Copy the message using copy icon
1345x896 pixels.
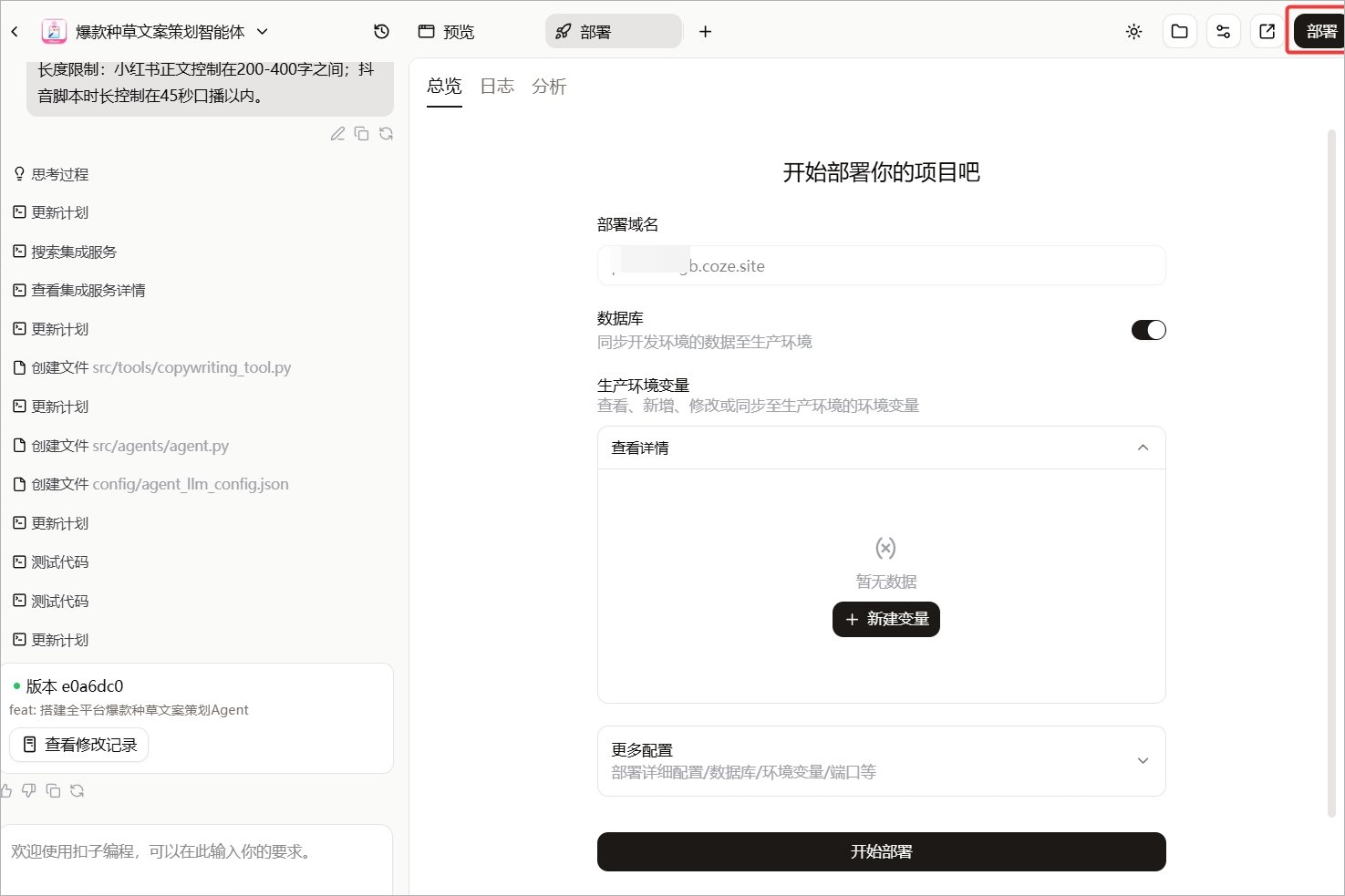(362, 134)
